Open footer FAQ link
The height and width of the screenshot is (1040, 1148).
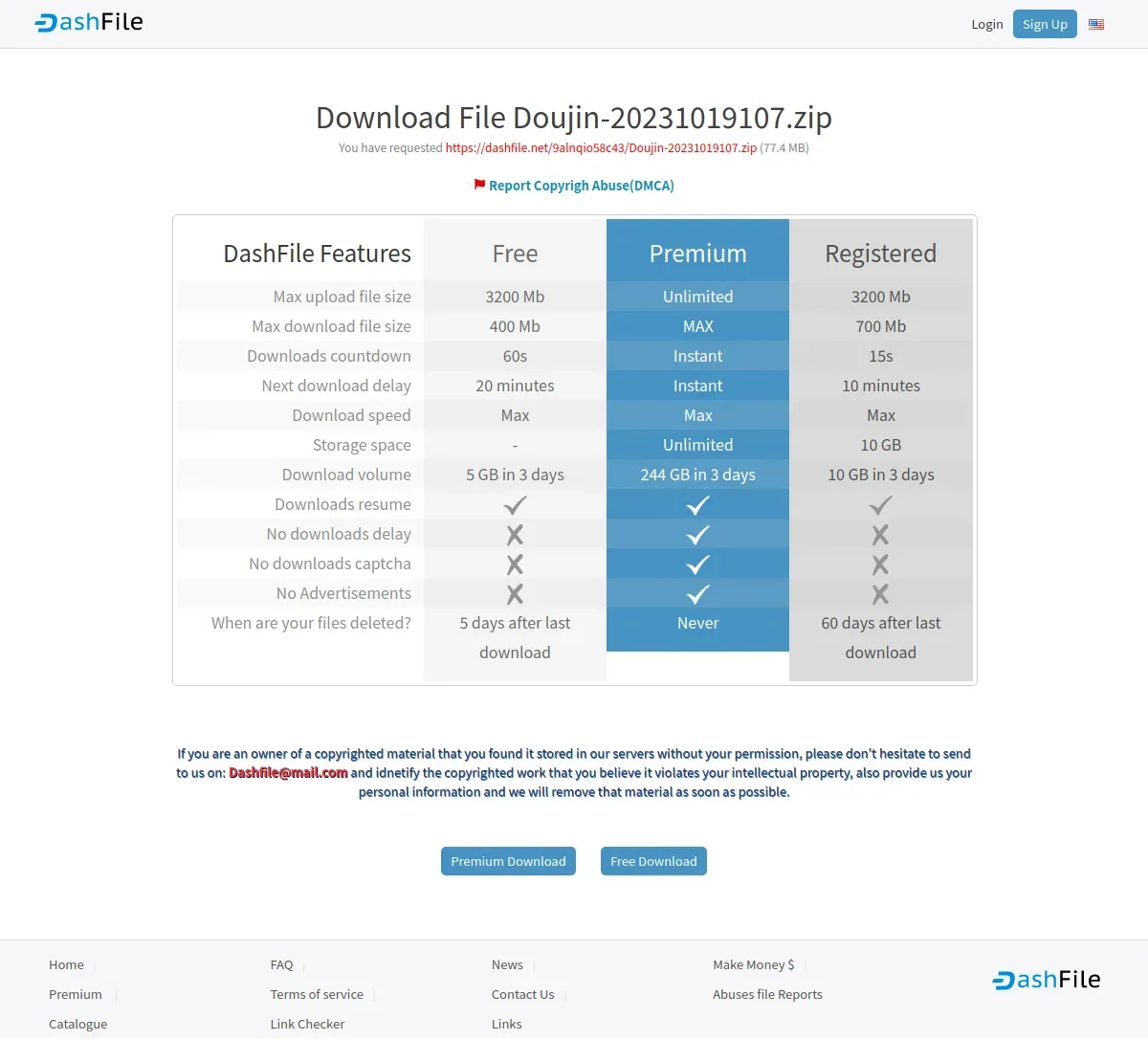(x=281, y=964)
